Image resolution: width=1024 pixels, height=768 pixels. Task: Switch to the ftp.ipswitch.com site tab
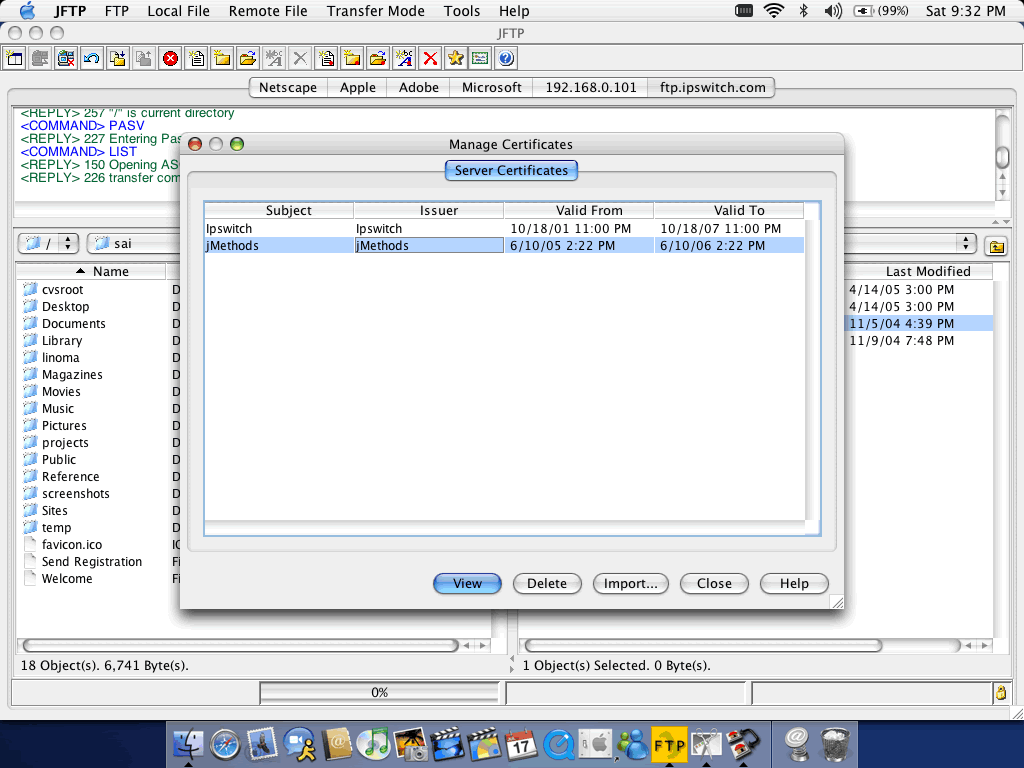(712, 88)
